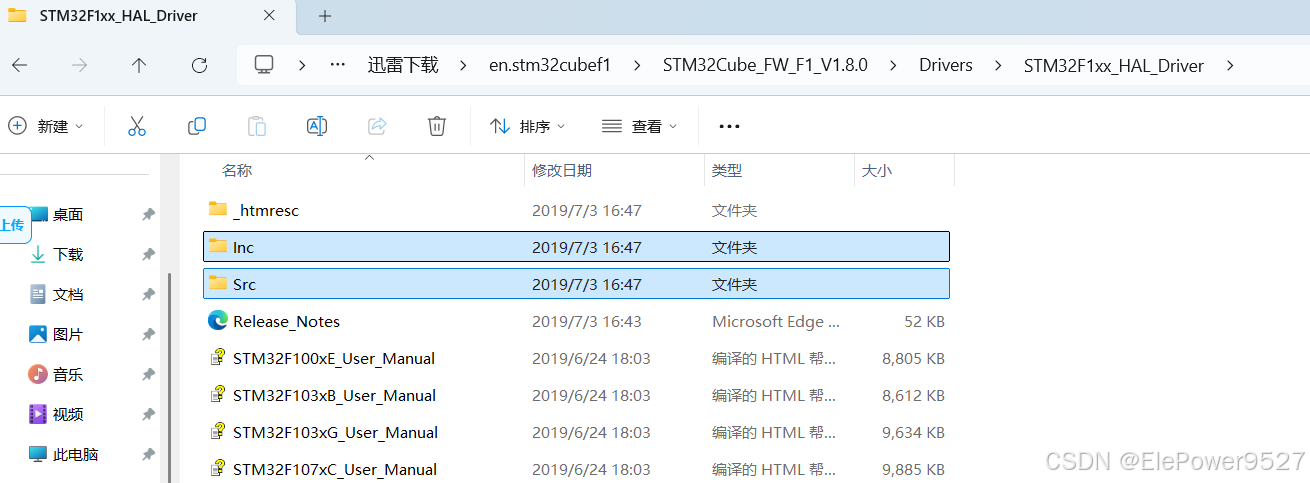Unpin 图片 using its pin icon
Viewport: 1310px width, 483px height.
[x=148, y=335]
